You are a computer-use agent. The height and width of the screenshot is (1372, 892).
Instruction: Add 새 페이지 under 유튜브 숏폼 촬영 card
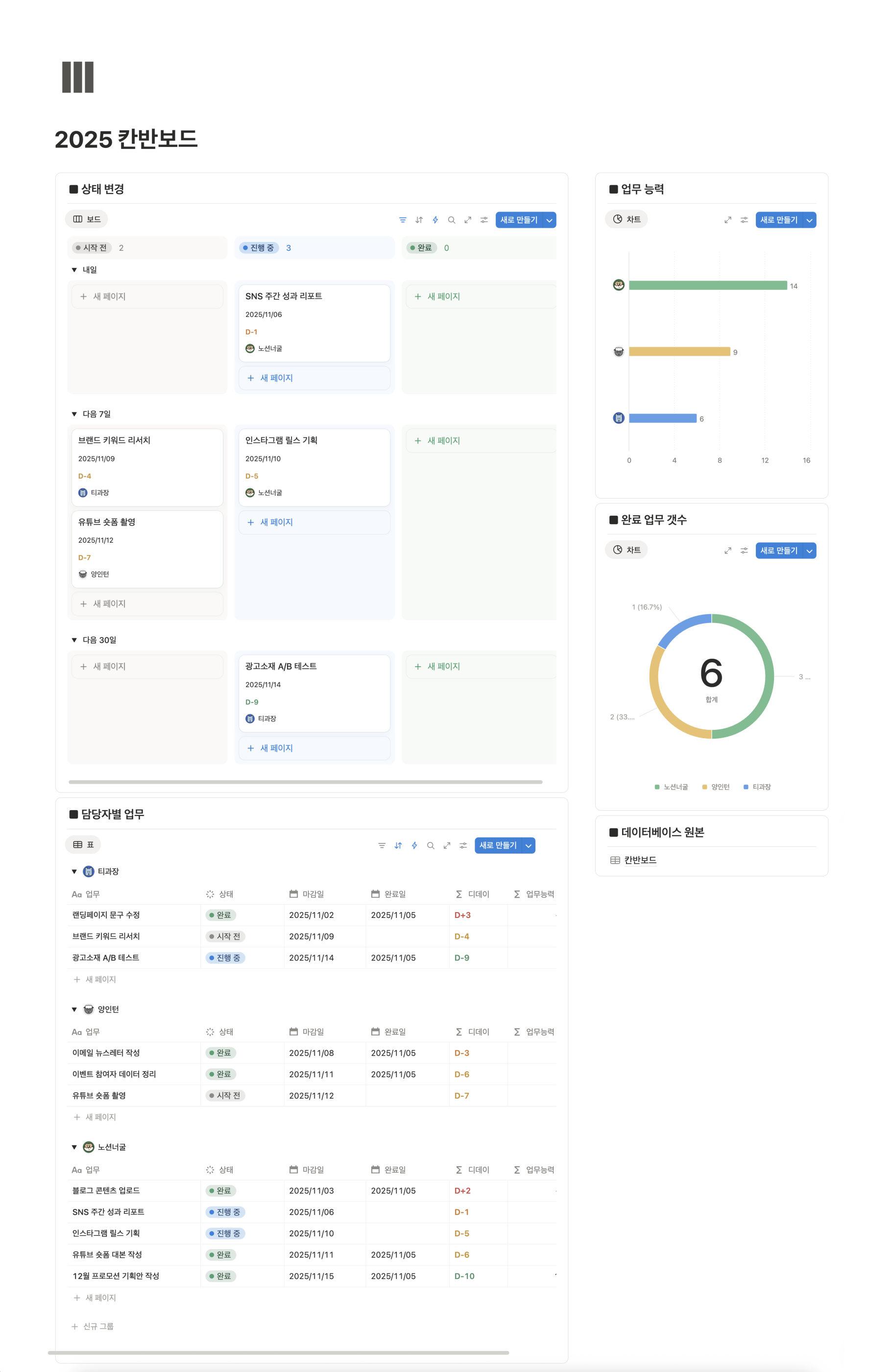click(x=147, y=603)
